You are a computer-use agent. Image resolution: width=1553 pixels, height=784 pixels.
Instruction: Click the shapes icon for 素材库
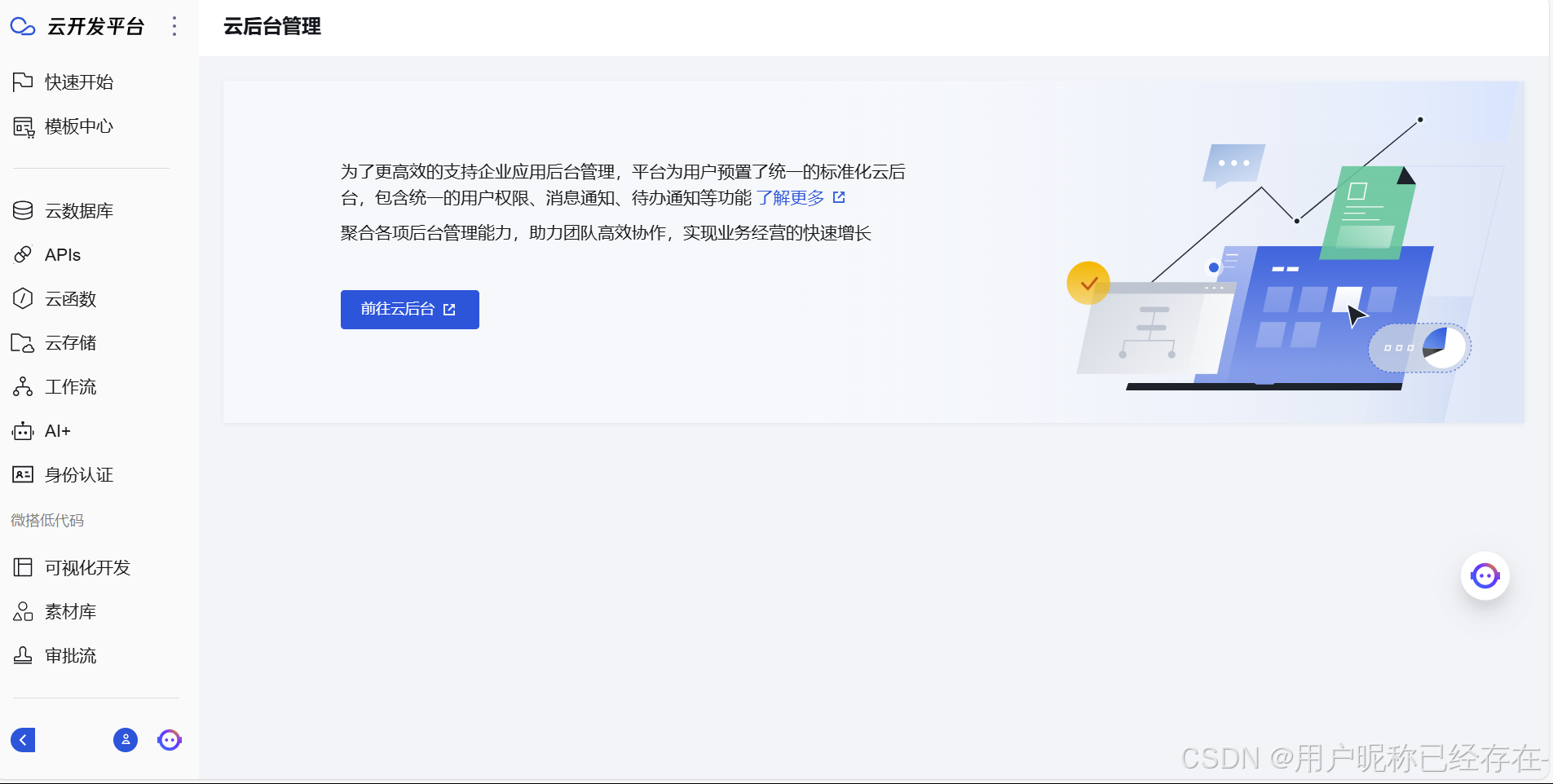23,611
